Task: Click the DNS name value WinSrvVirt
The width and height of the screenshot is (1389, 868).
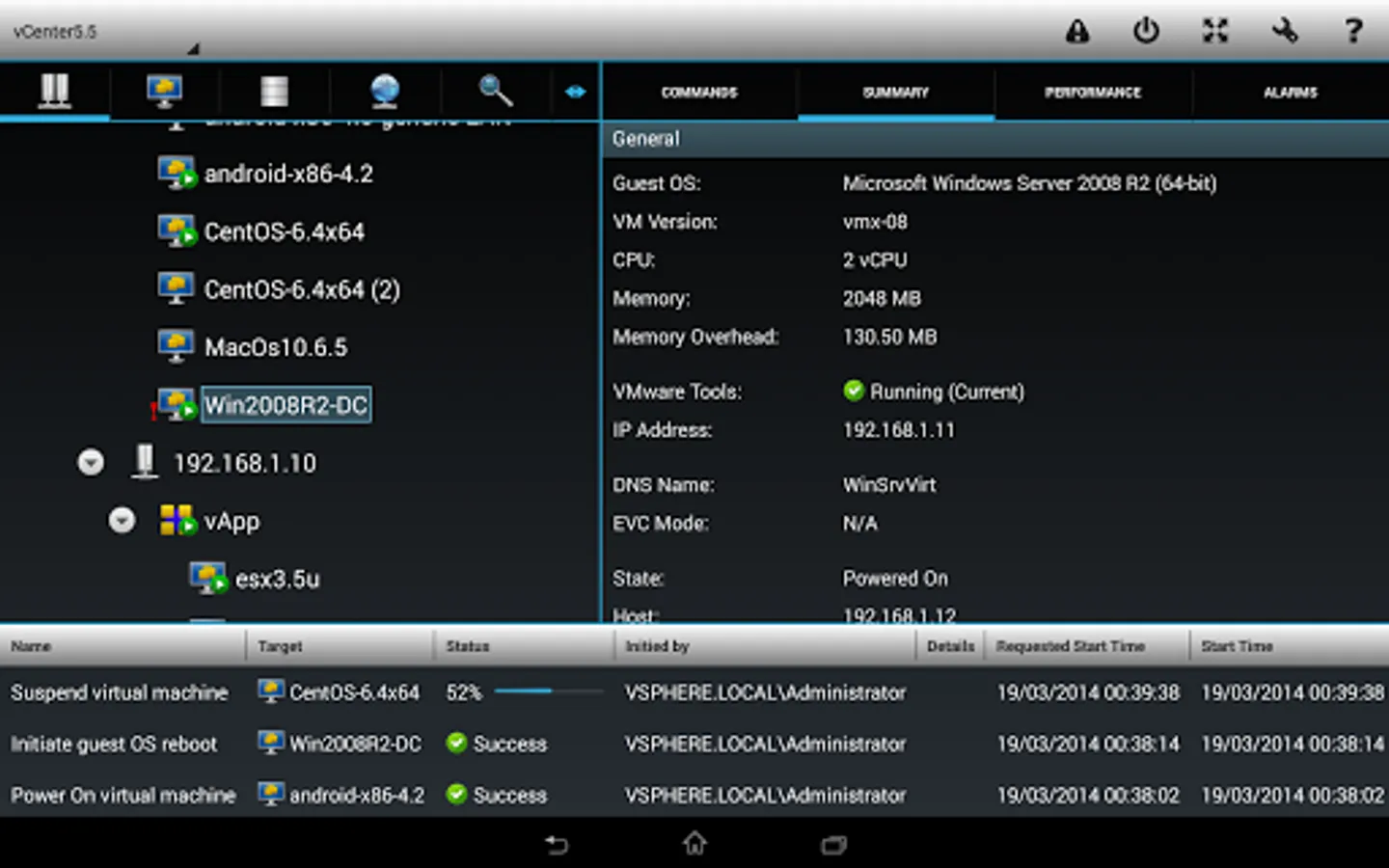Action: coord(889,484)
